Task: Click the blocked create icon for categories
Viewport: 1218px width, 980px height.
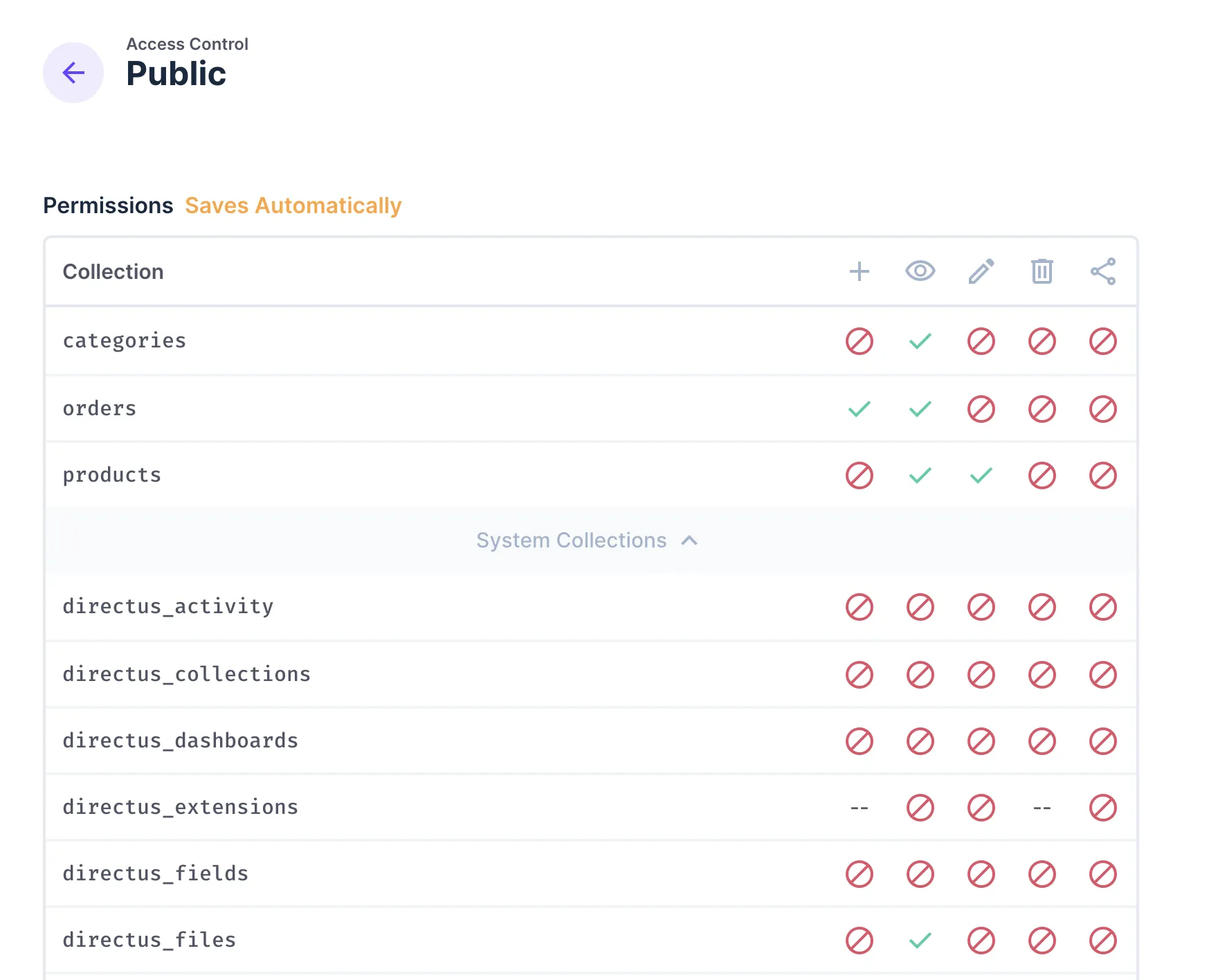Action: pyautogui.click(x=859, y=341)
